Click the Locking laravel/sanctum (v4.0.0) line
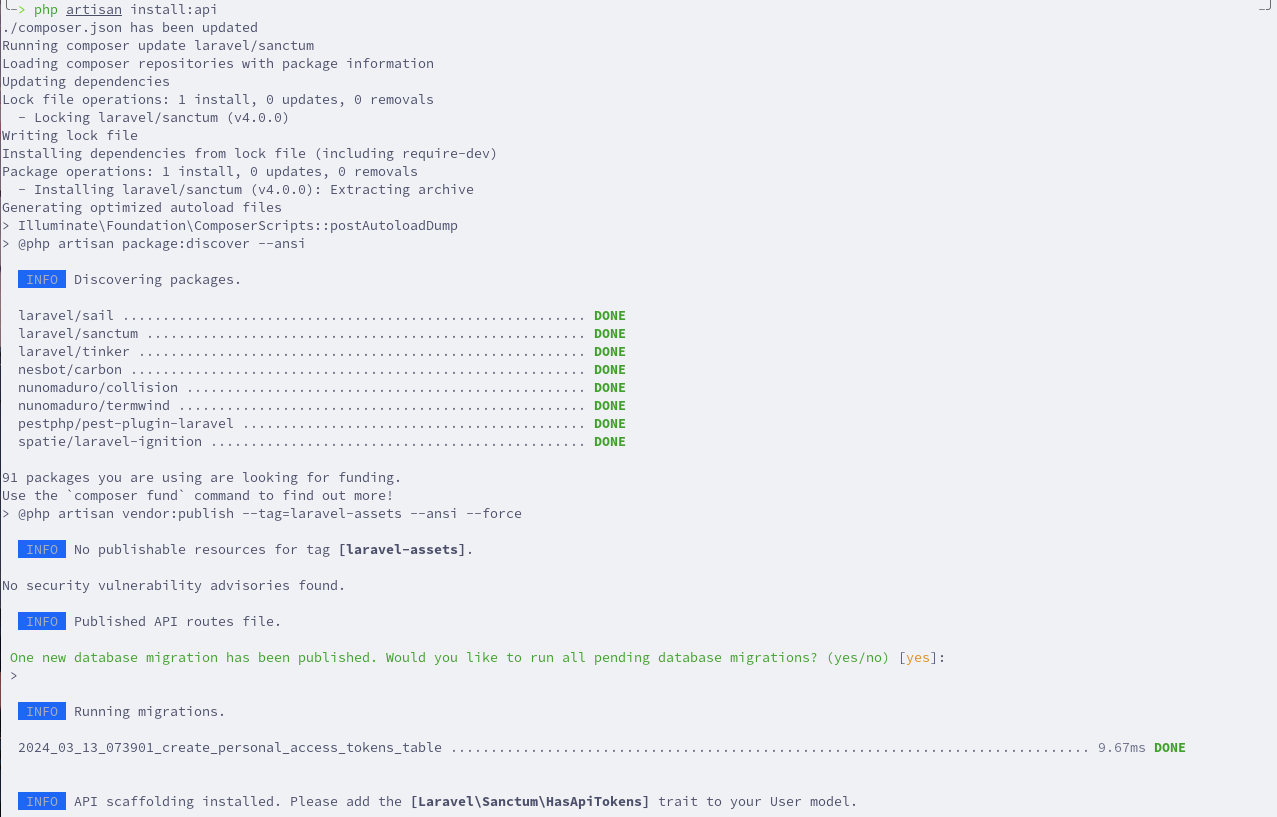1277x817 pixels. pos(154,117)
